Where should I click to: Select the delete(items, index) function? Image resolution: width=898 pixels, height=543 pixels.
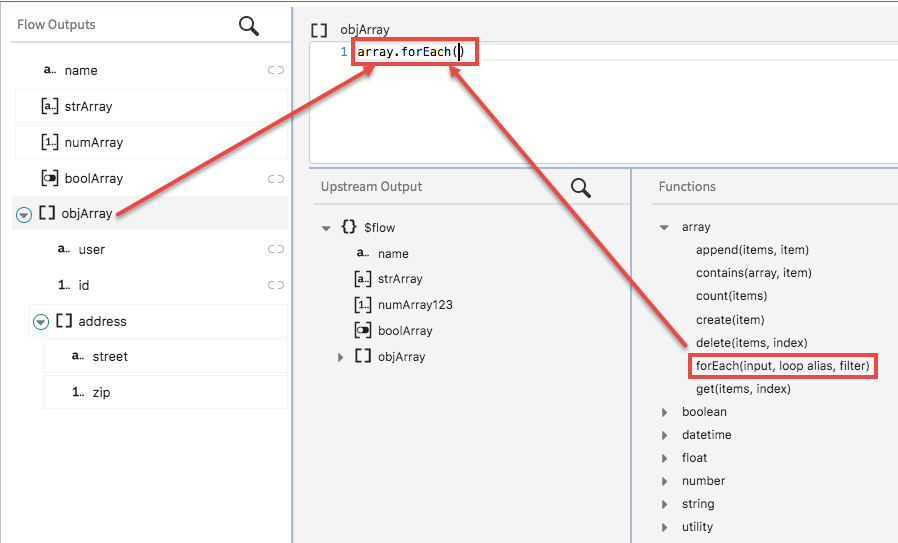(x=751, y=343)
